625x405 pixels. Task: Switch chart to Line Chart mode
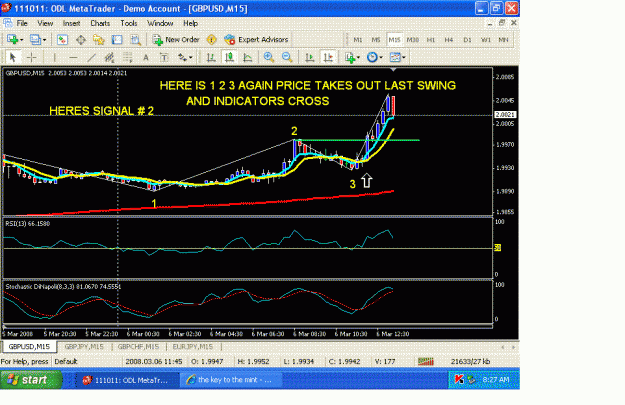[248, 57]
